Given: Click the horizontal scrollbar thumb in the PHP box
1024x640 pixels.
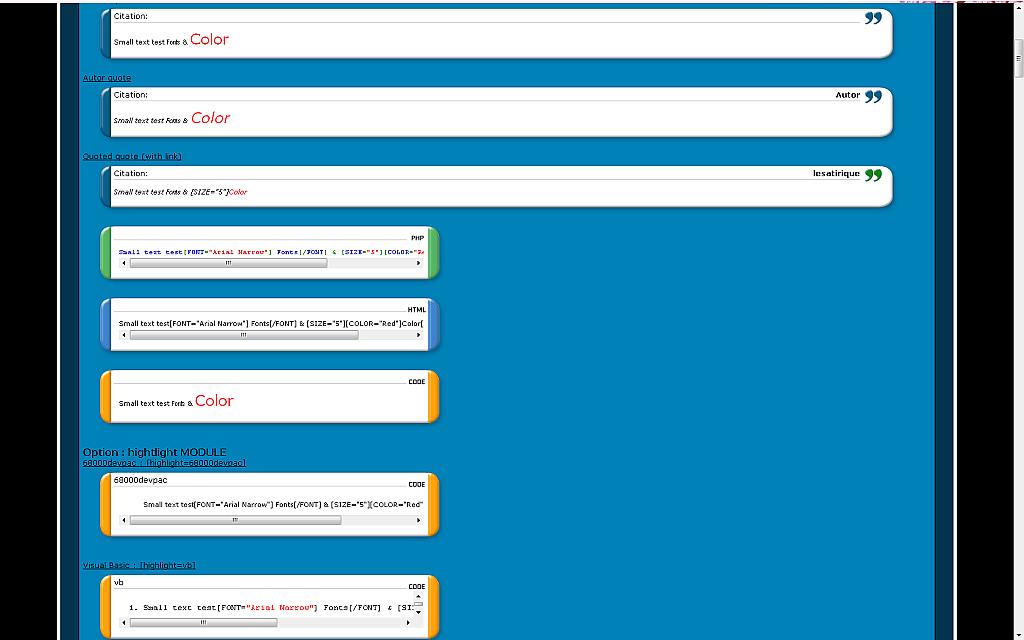Looking at the screenshot, I should (x=228, y=263).
